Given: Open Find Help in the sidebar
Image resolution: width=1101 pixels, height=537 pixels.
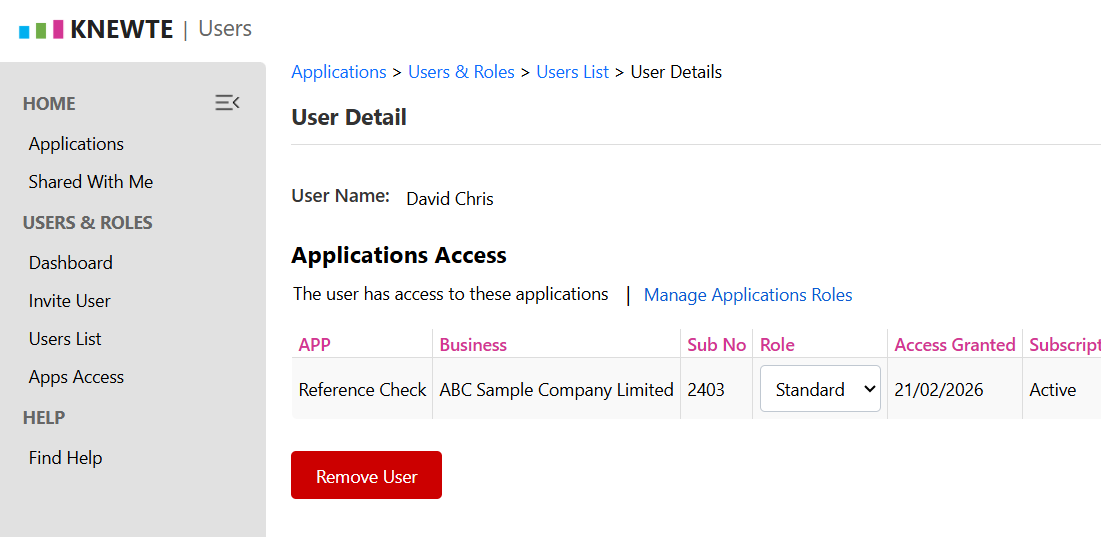Looking at the screenshot, I should pos(65,458).
